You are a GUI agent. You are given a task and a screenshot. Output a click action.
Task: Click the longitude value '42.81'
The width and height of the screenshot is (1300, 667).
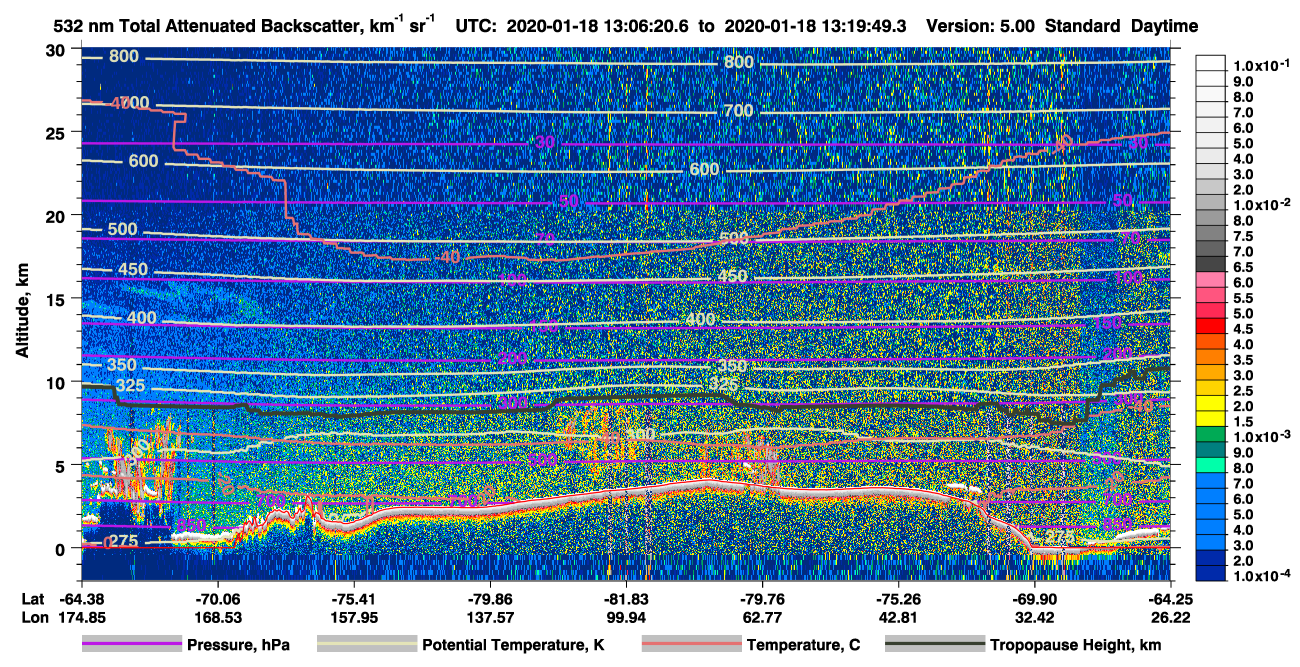[x=898, y=617]
